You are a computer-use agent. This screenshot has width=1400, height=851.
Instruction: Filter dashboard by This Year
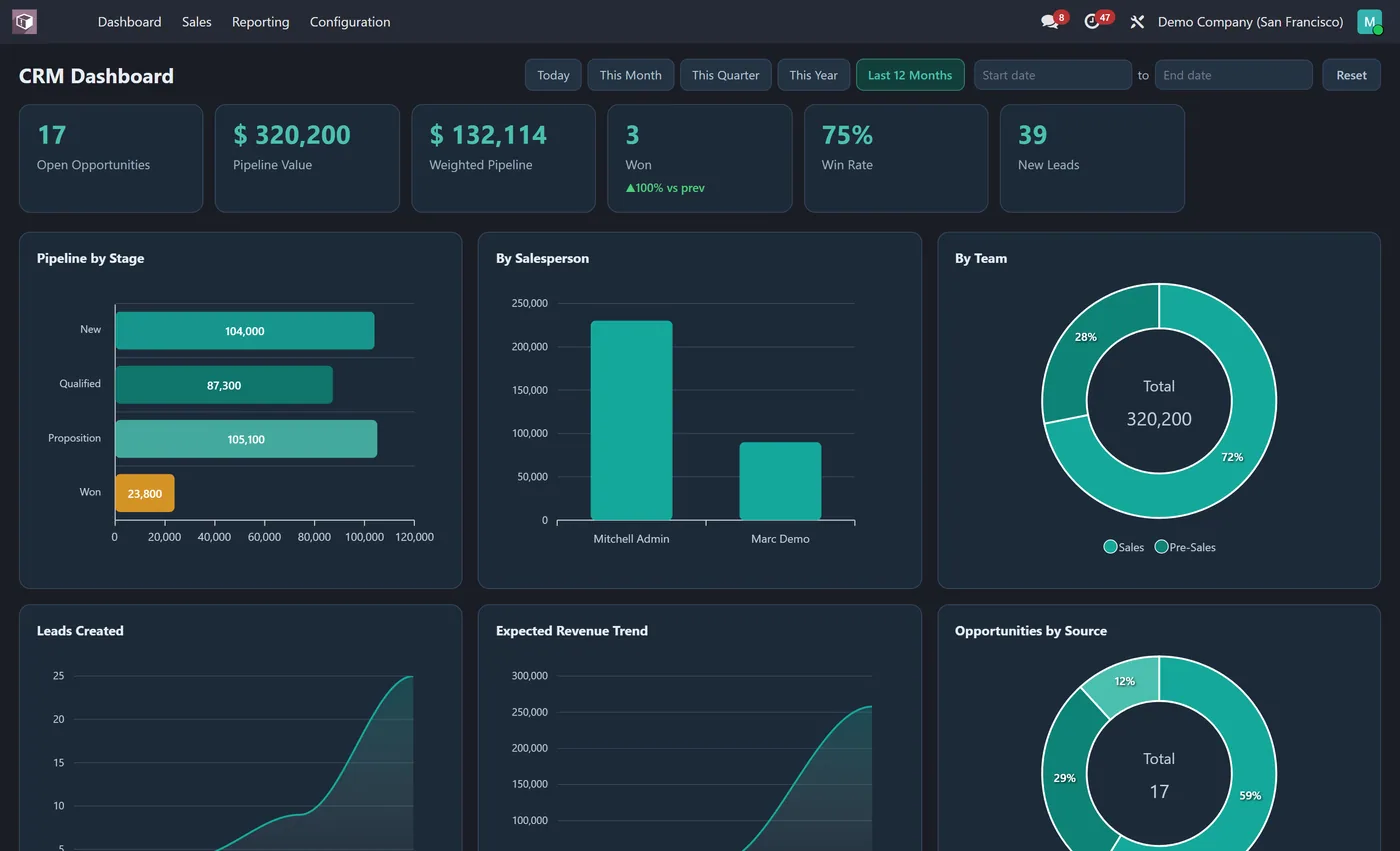coord(813,75)
